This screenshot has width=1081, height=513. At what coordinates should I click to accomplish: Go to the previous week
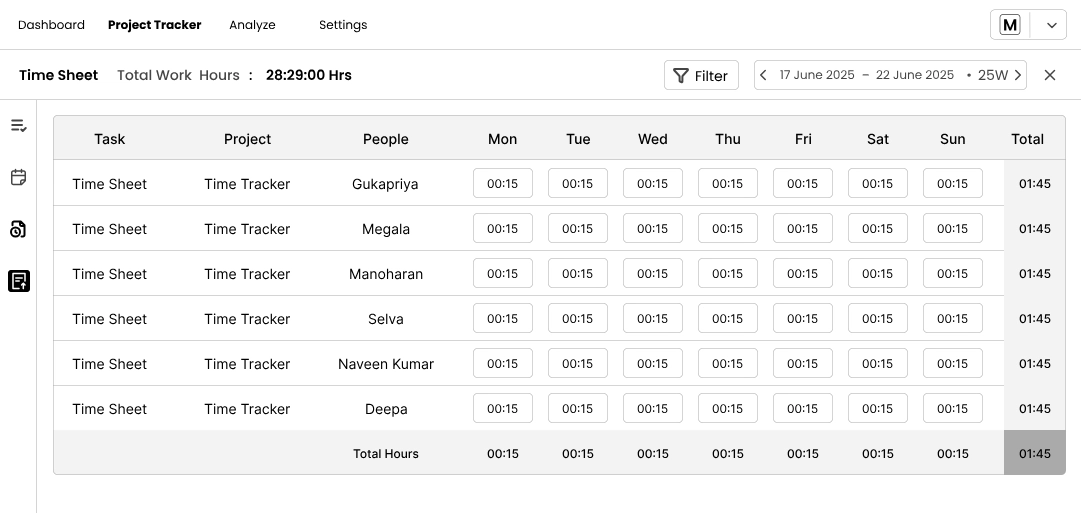pyautogui.click(x=764, y=75)
